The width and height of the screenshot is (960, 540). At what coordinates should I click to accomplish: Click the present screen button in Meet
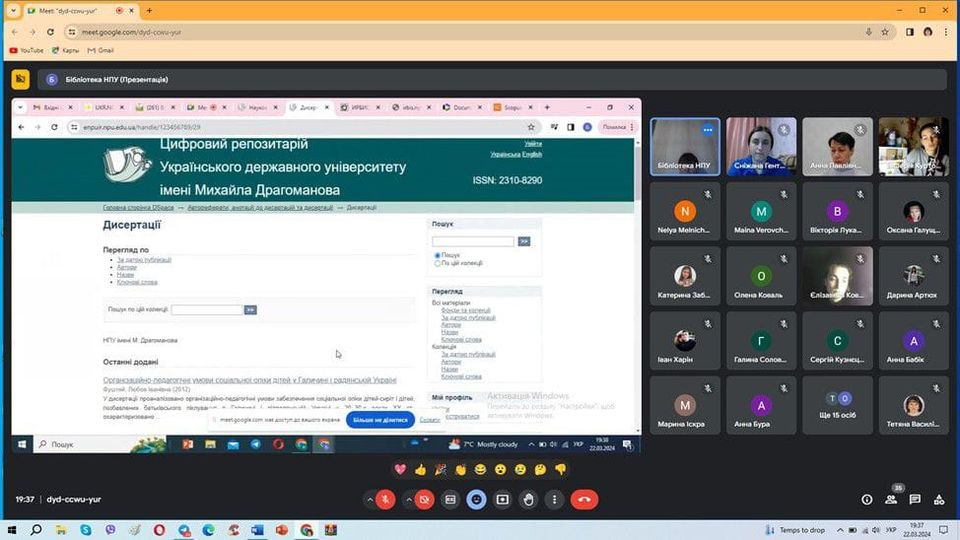[502, 500]
